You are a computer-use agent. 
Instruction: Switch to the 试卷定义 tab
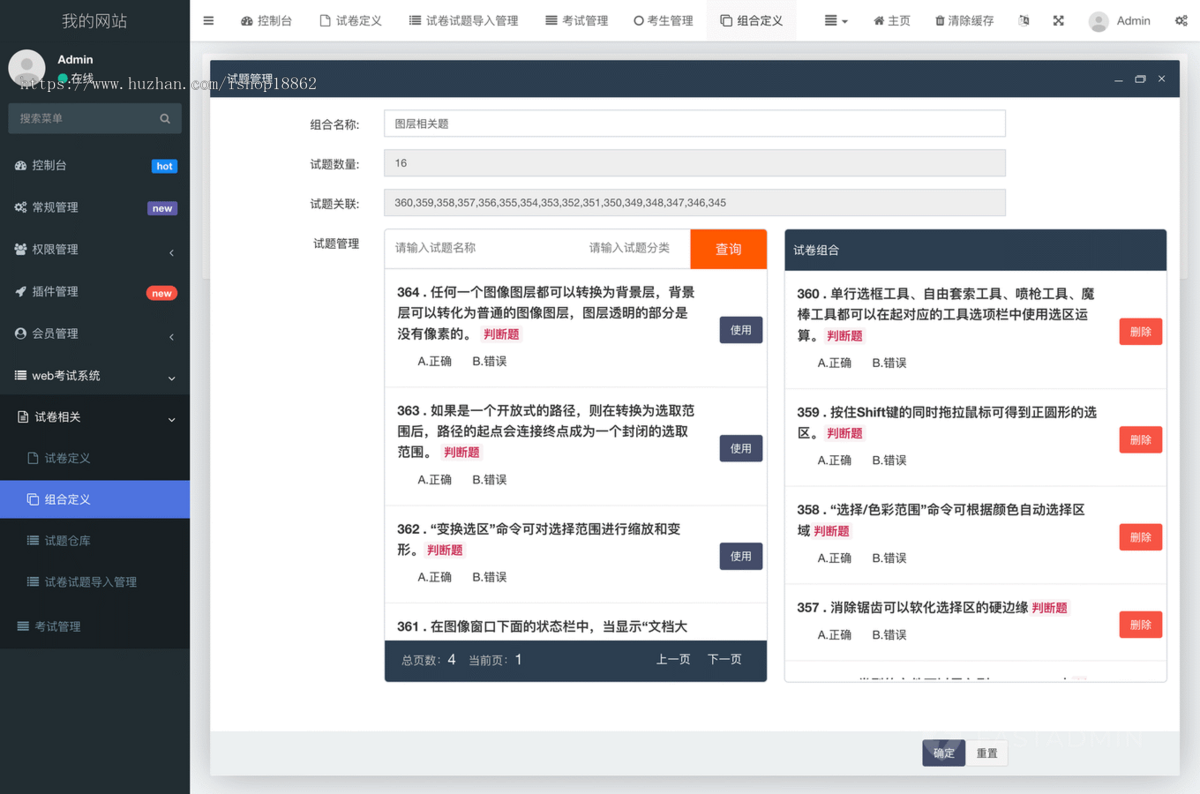[351, 20]
